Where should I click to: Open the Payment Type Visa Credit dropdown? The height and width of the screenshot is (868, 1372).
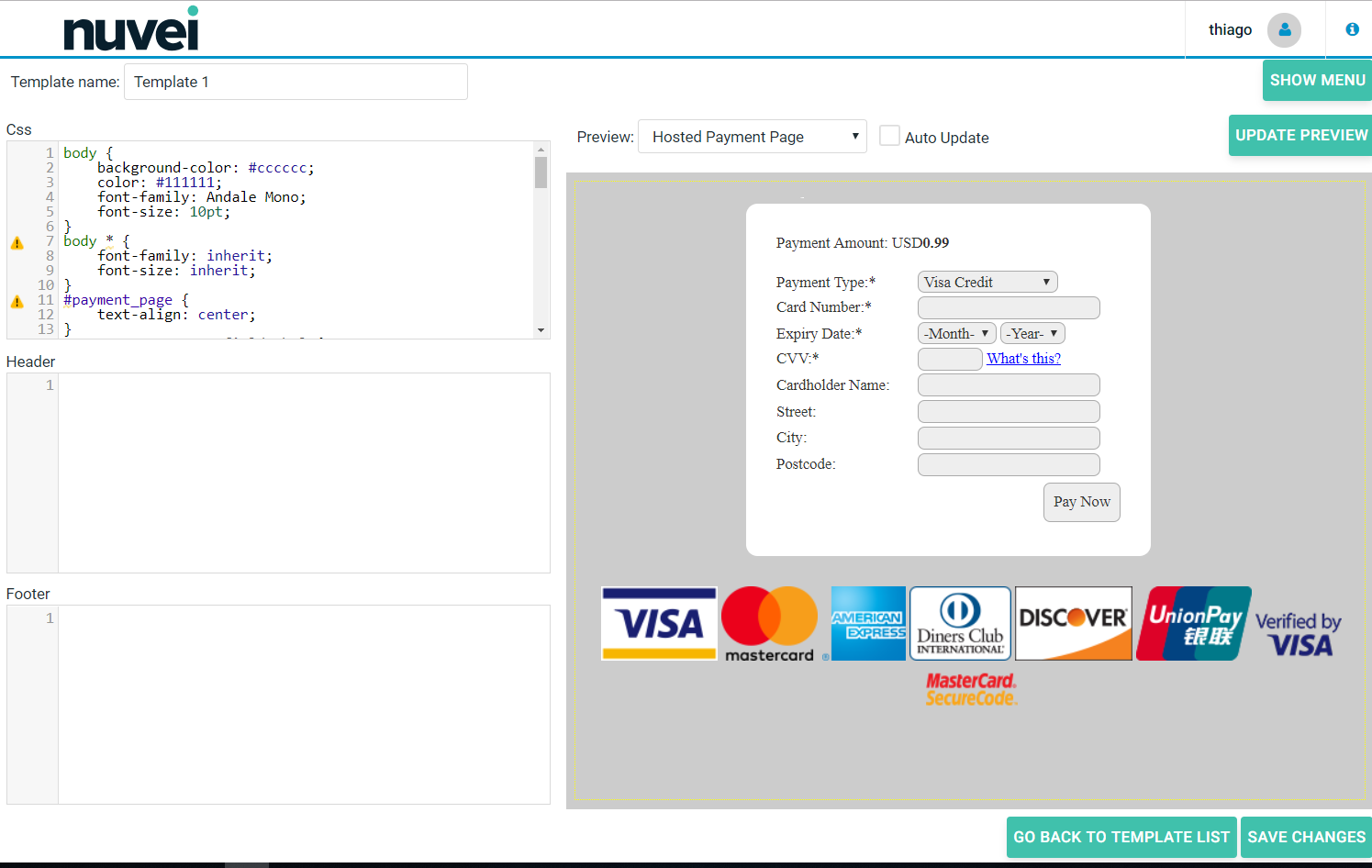tap(987, 282)
